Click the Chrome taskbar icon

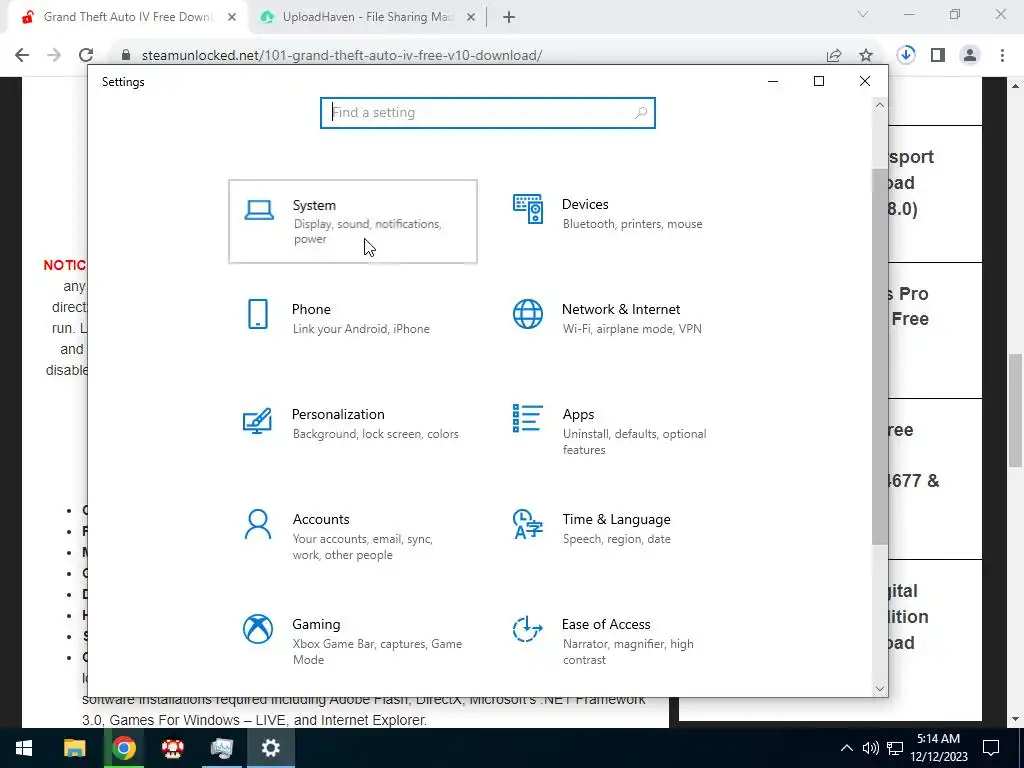click(x=123, y=748)
